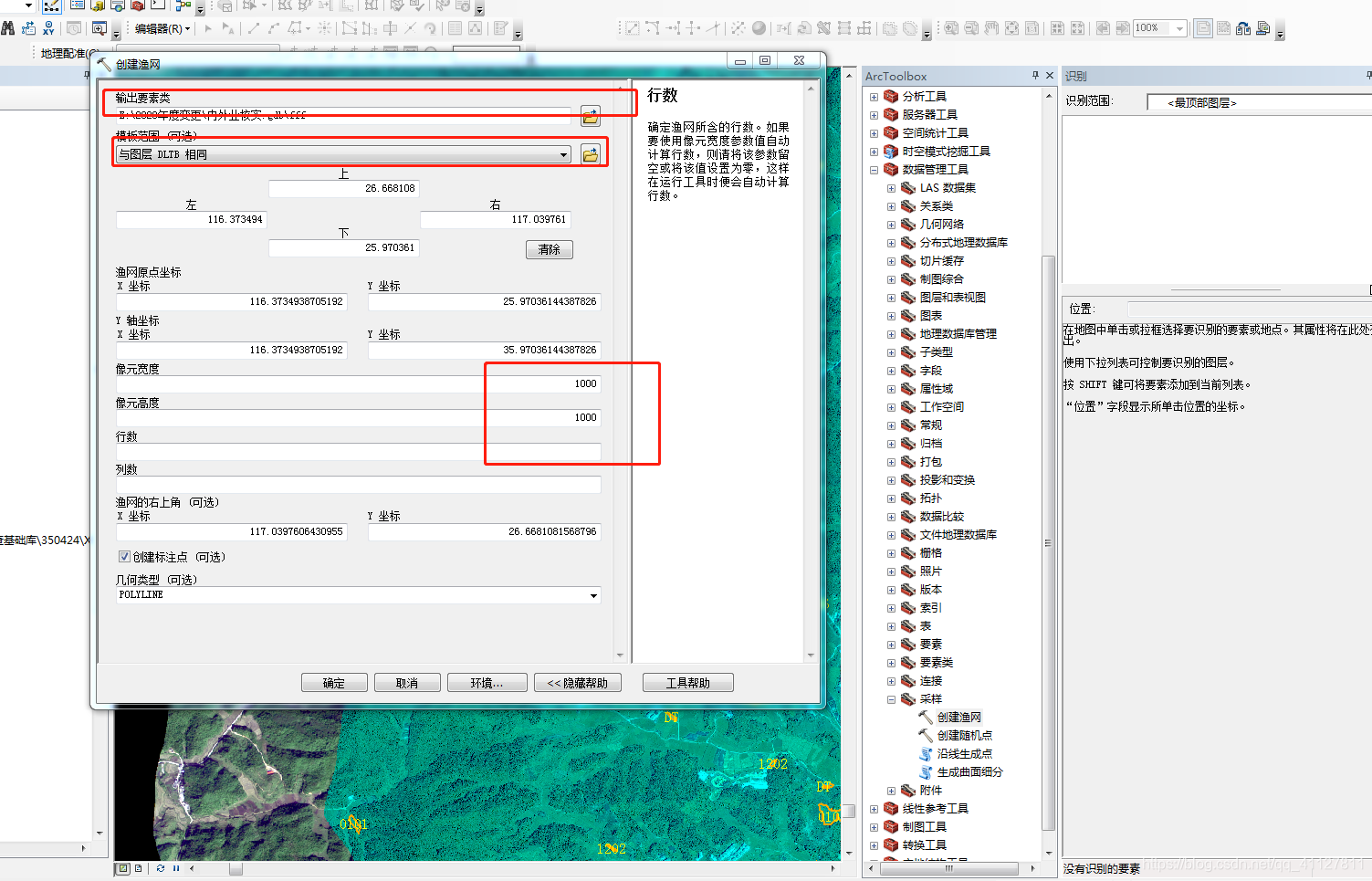The height and width of the screenshot is (881, 1372).
Task: Select 创建渔网 tool in toolbox
Action: (958, 718)
